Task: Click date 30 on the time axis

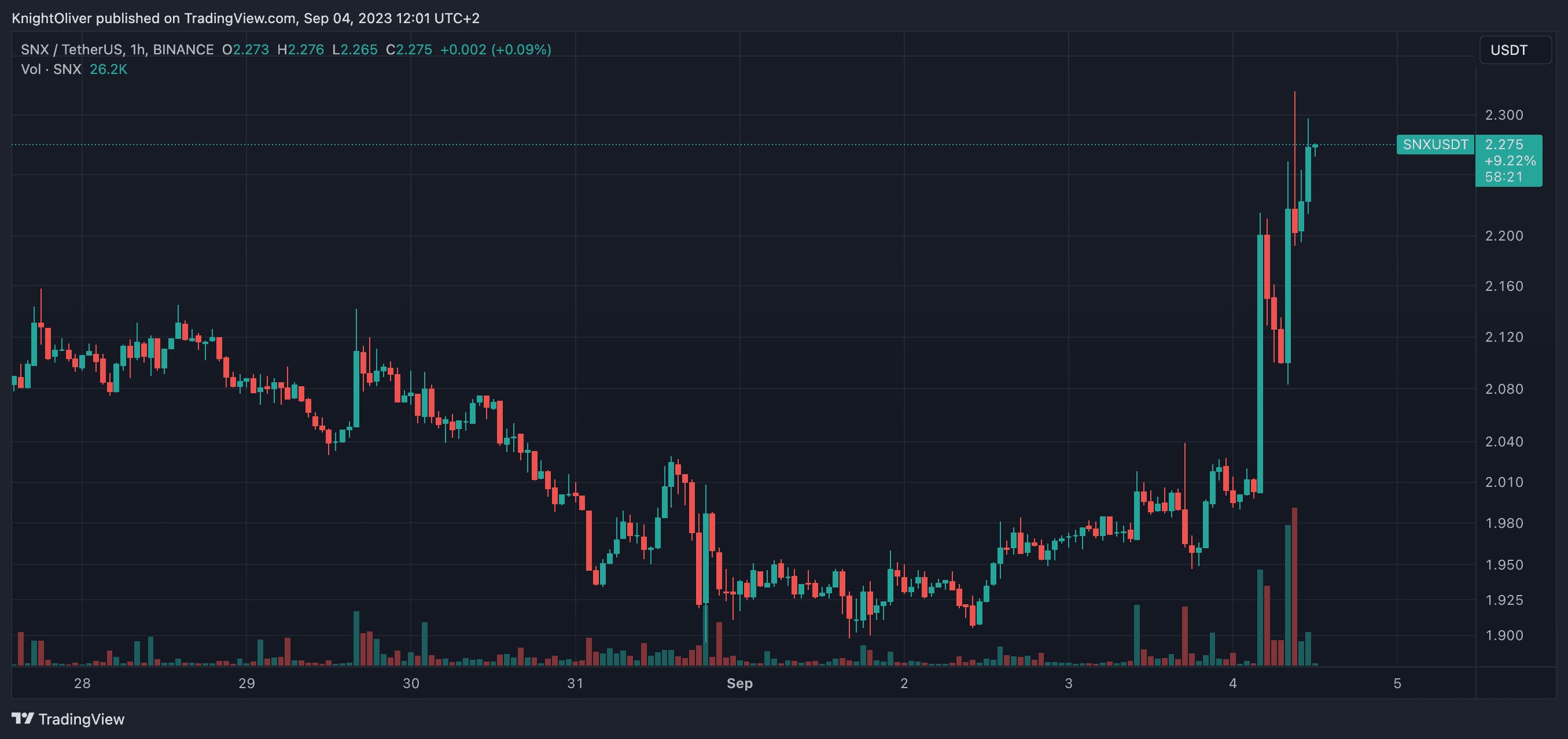Action: [411, 683]
